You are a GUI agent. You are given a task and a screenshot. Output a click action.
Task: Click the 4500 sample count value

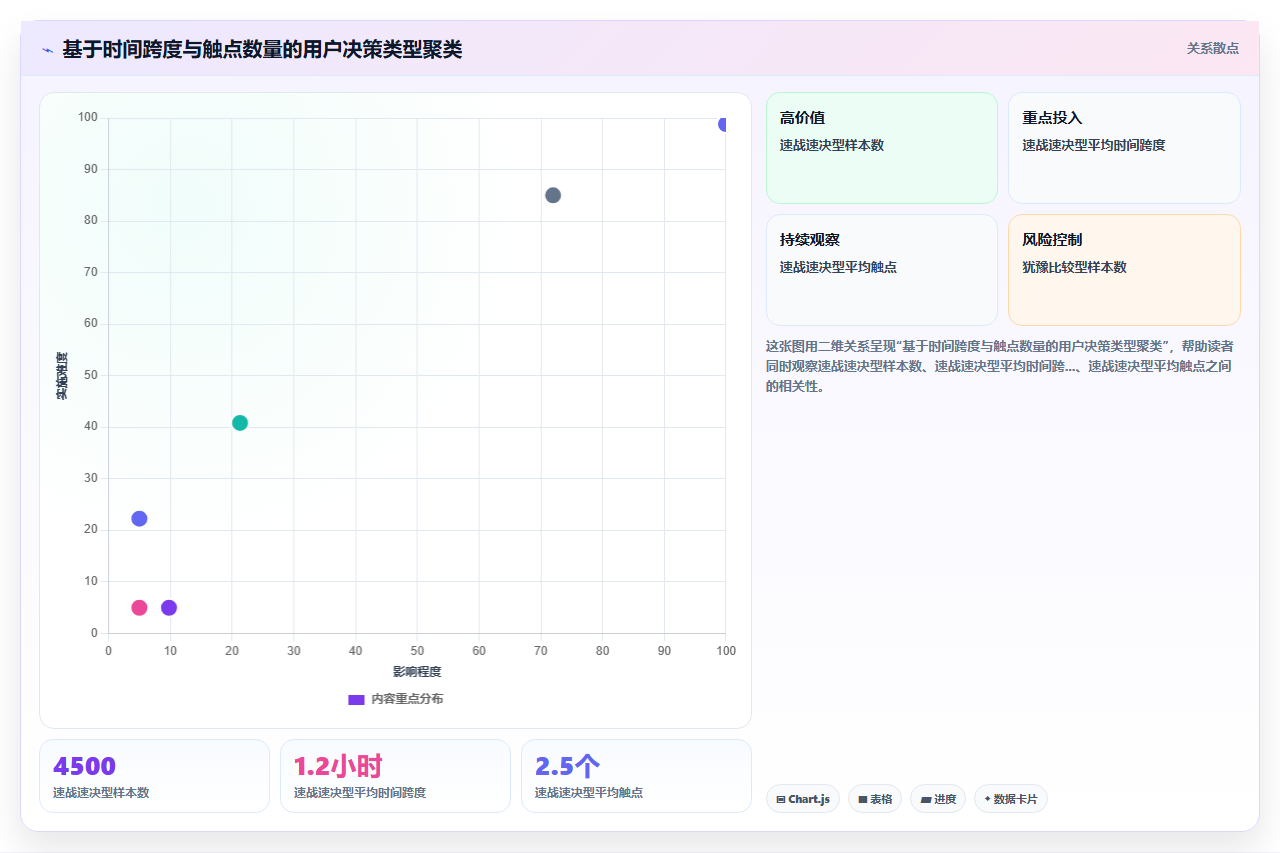84,767
